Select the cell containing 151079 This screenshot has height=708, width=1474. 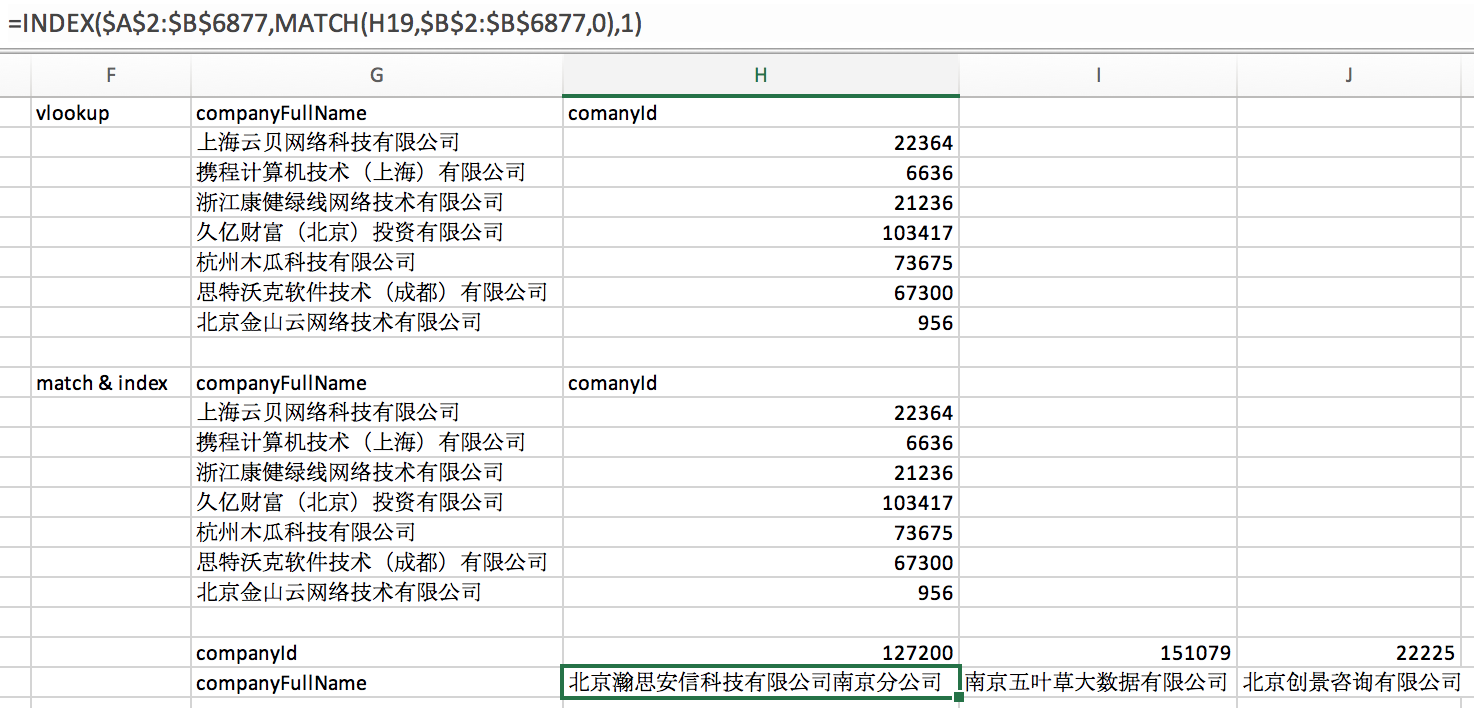coord(1097,653)
